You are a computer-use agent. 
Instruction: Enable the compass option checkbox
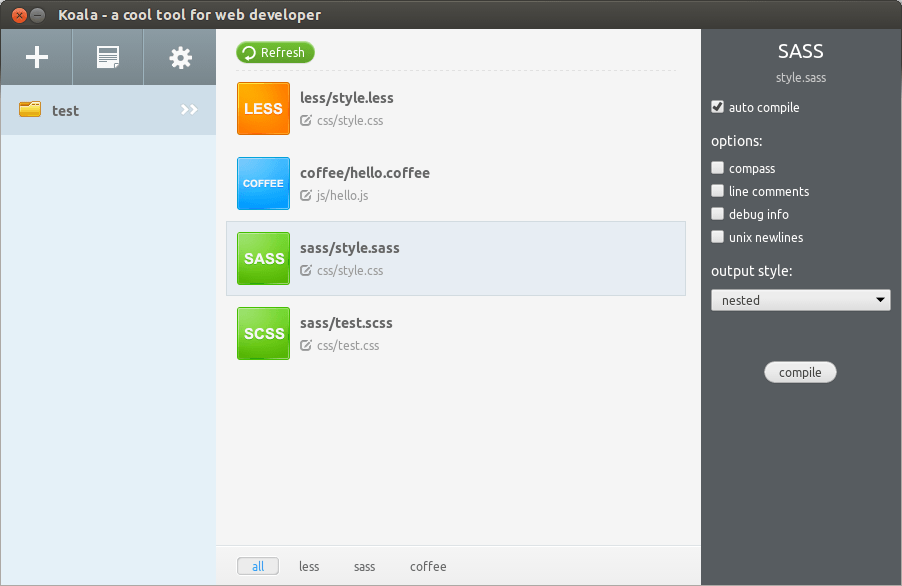pos(717,168)
